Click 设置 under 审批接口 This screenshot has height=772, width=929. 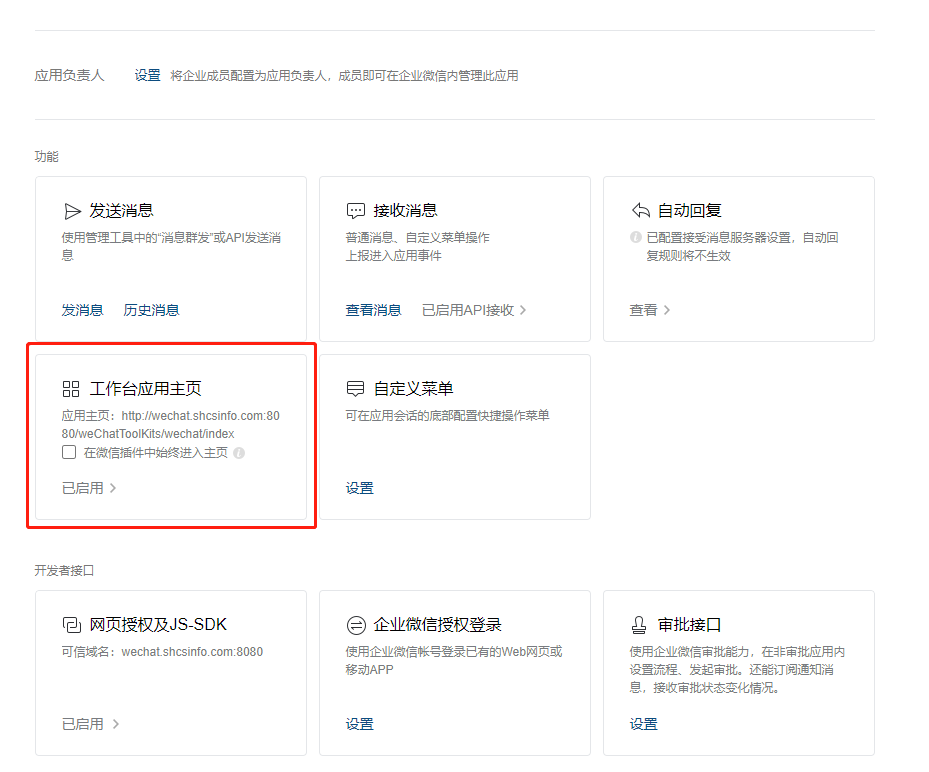click(x=644, y=724)
